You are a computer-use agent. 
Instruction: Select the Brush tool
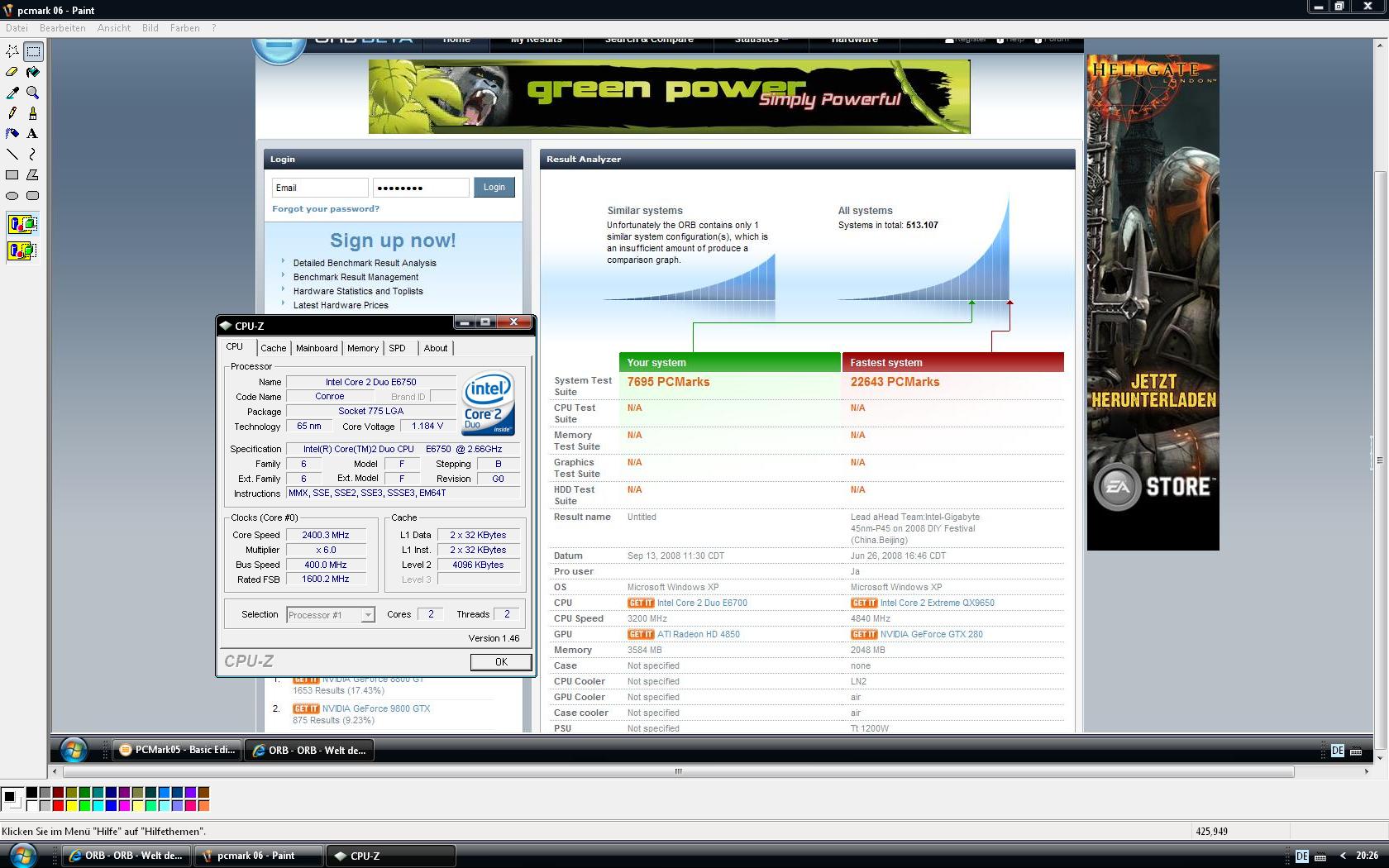pos(33,113)
